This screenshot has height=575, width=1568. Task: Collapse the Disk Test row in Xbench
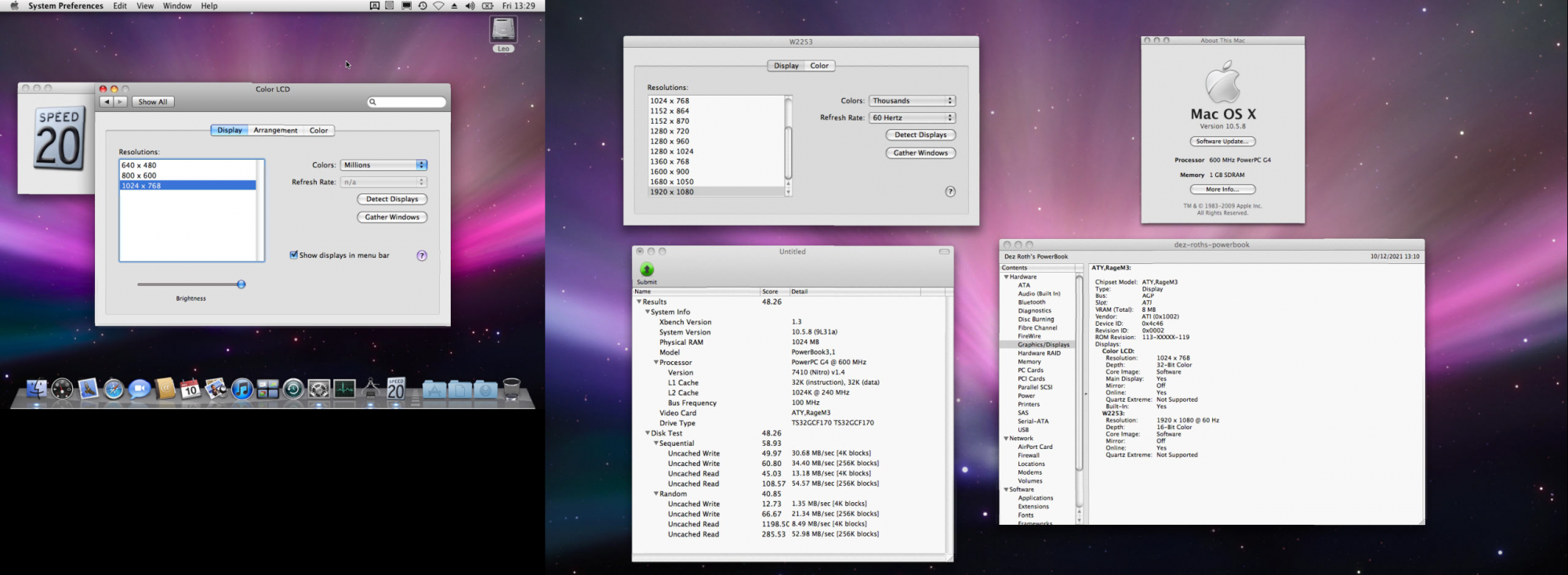(x=648, y=433)
